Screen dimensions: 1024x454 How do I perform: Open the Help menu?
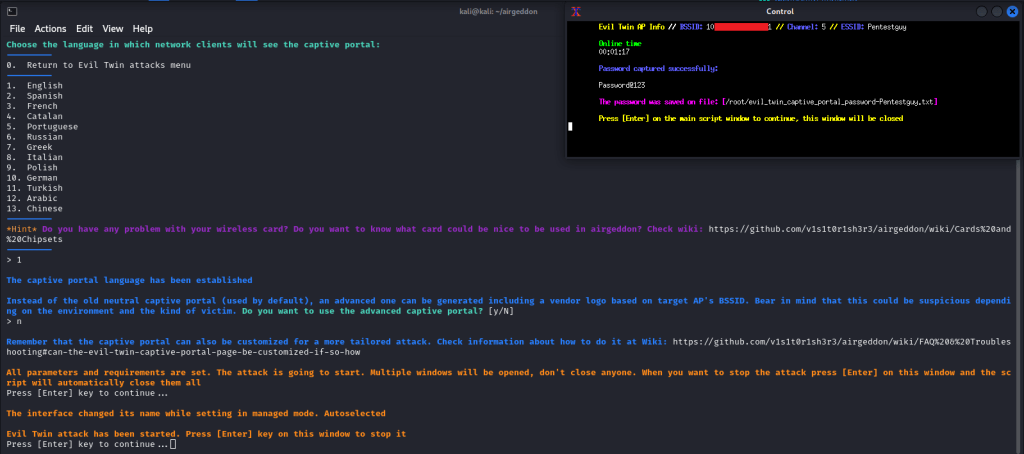[142, 29]
